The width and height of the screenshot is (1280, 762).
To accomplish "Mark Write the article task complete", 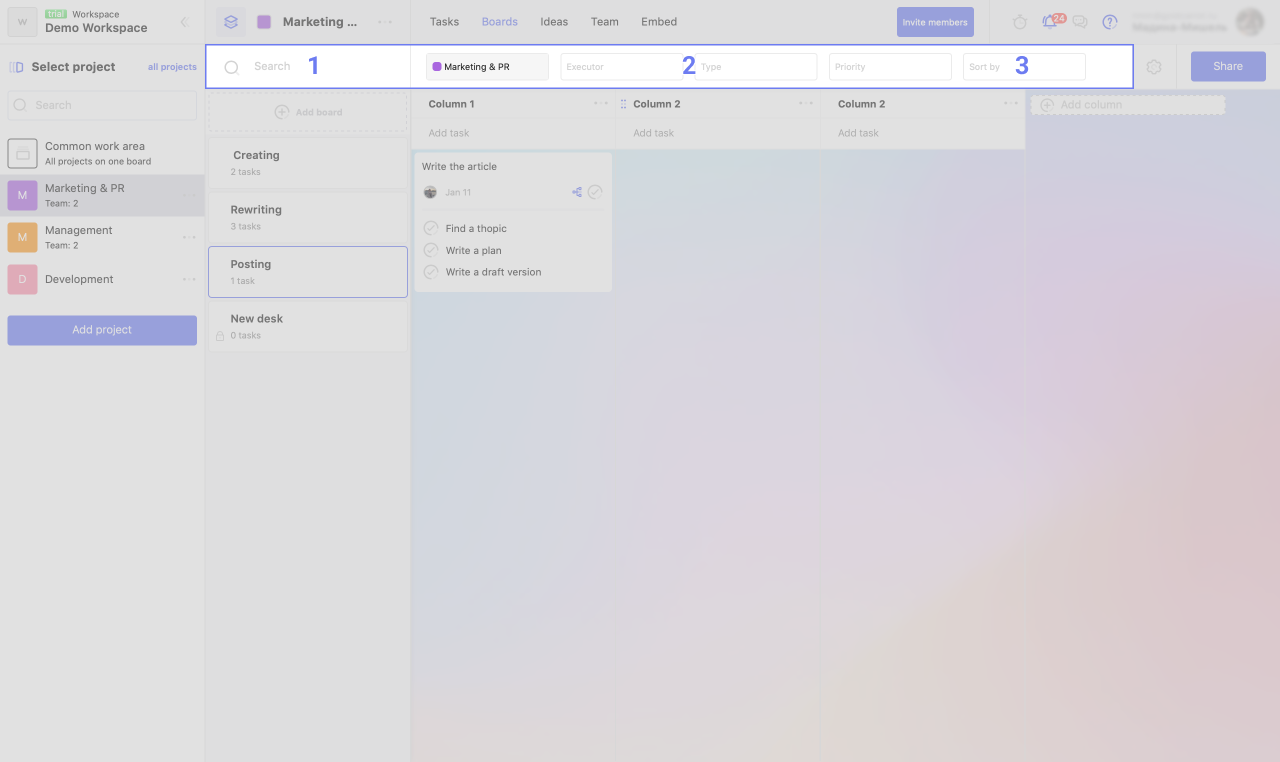I will point(595,192).
